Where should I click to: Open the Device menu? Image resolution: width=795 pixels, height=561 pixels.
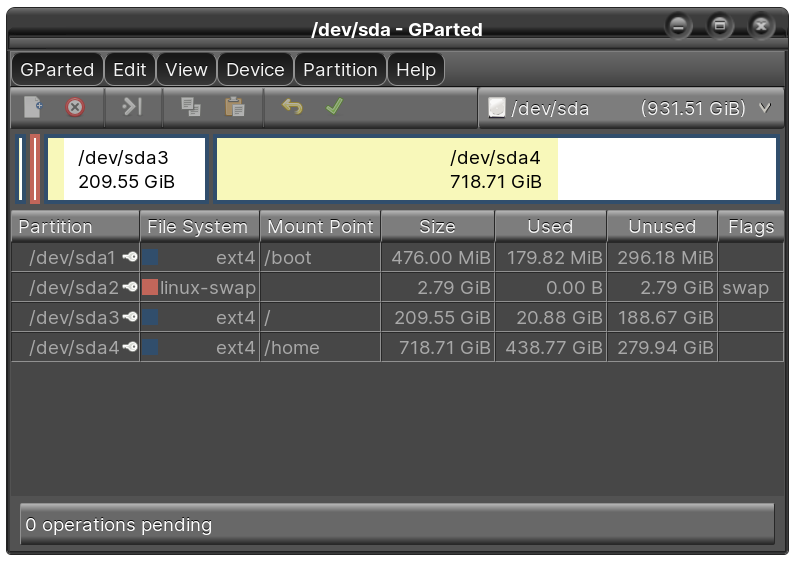(x=255, y=70)
